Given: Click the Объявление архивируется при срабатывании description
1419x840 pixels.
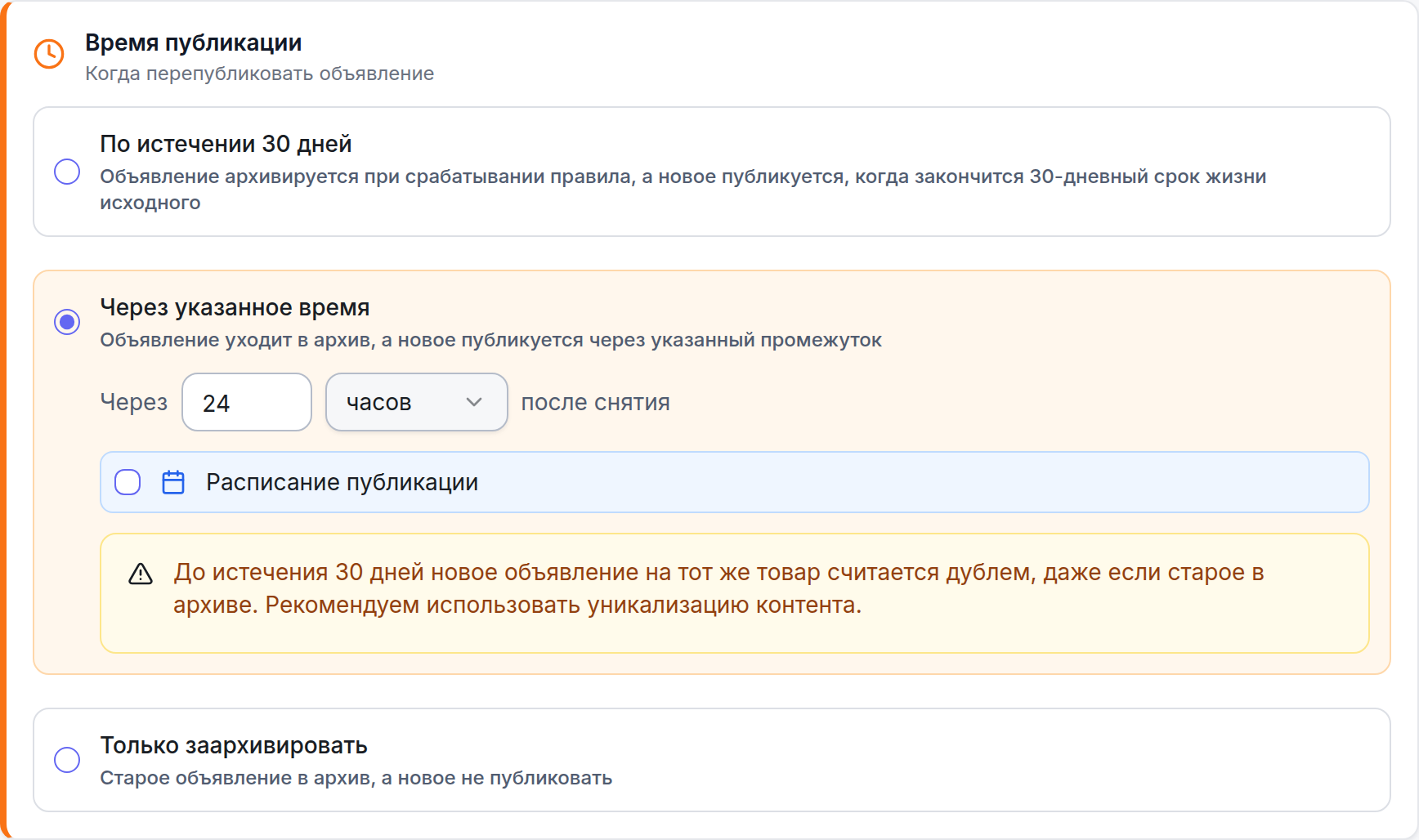Looking at the screenshot, I should (x=683, y=190).
